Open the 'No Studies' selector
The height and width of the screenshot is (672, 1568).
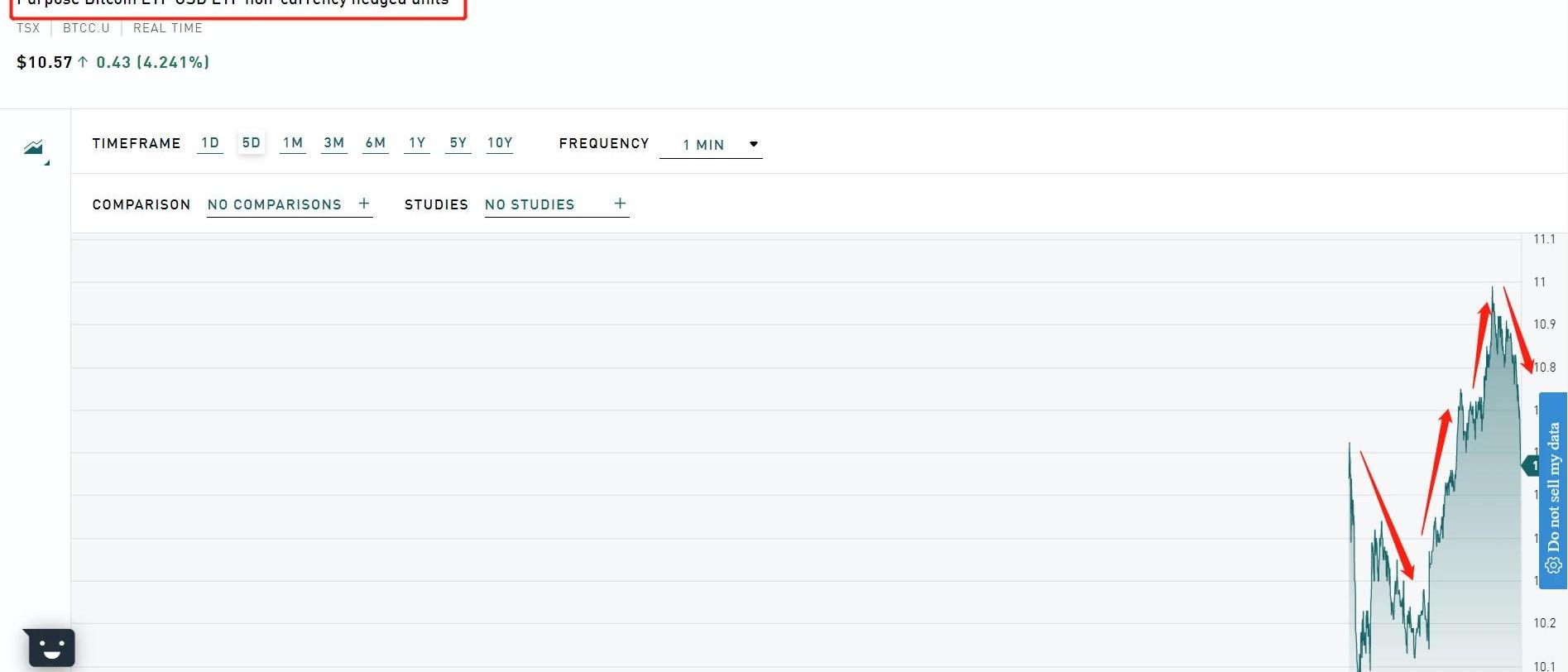(530, 204)
